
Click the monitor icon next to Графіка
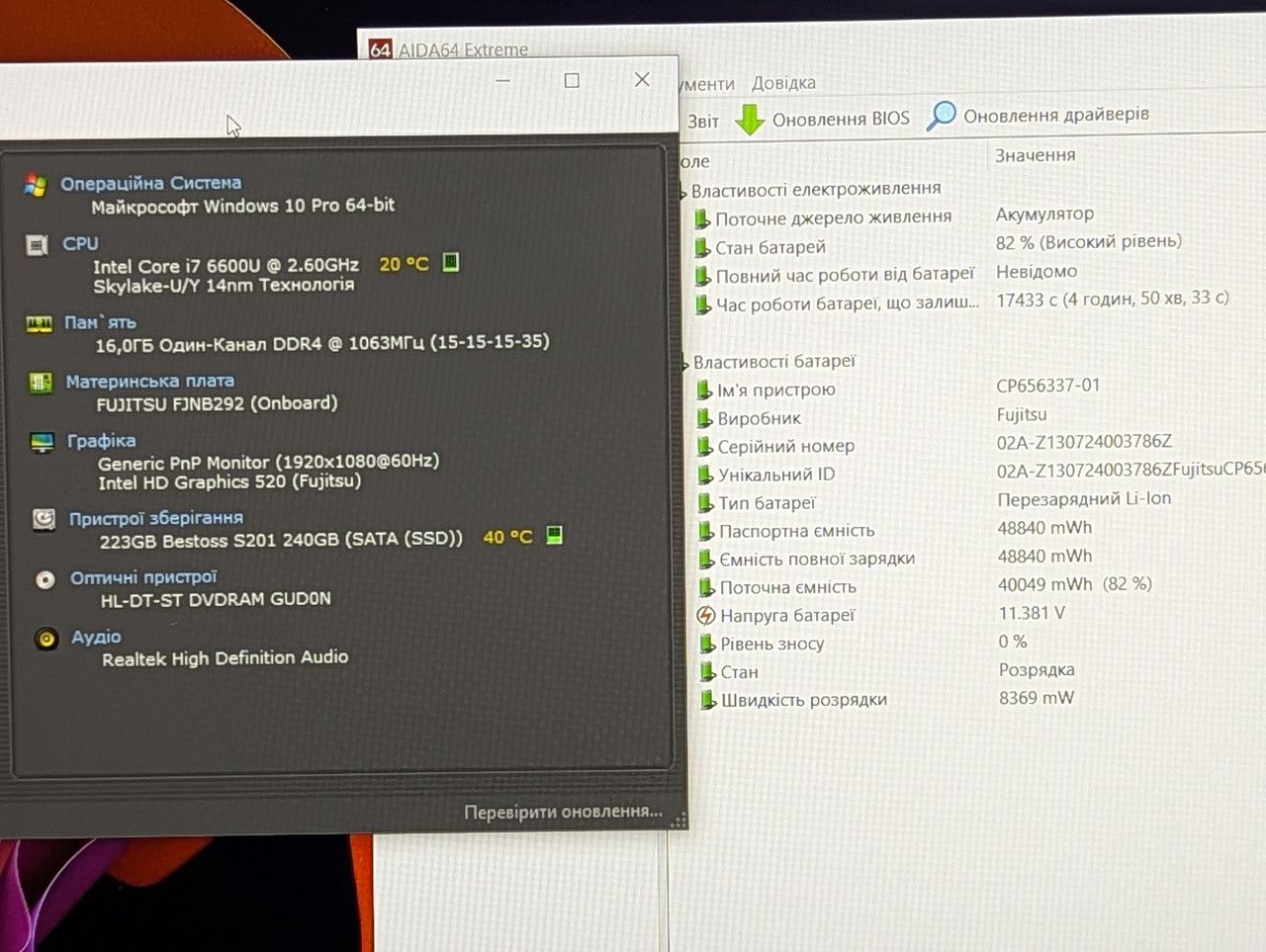point(42,442)
